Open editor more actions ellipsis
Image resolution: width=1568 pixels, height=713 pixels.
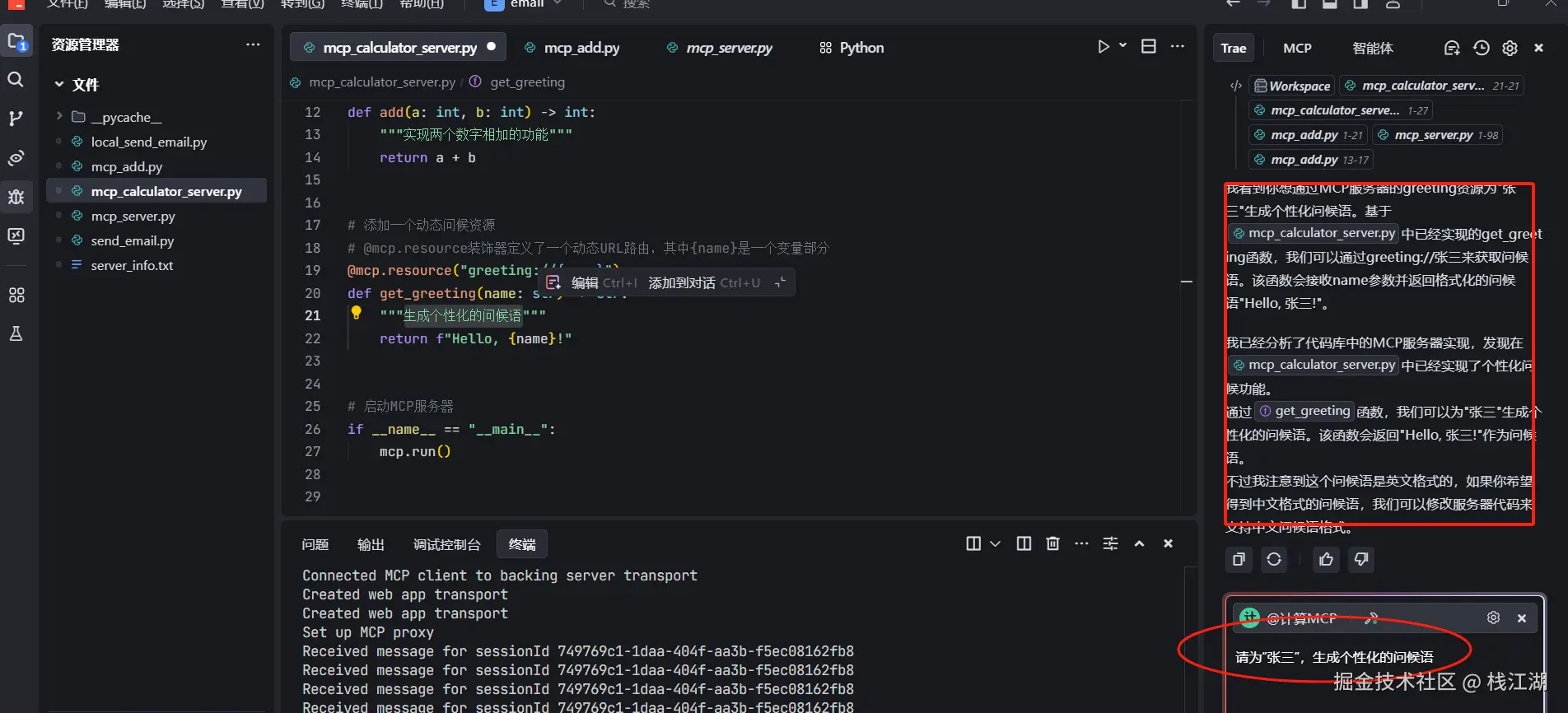point(1178,47)
